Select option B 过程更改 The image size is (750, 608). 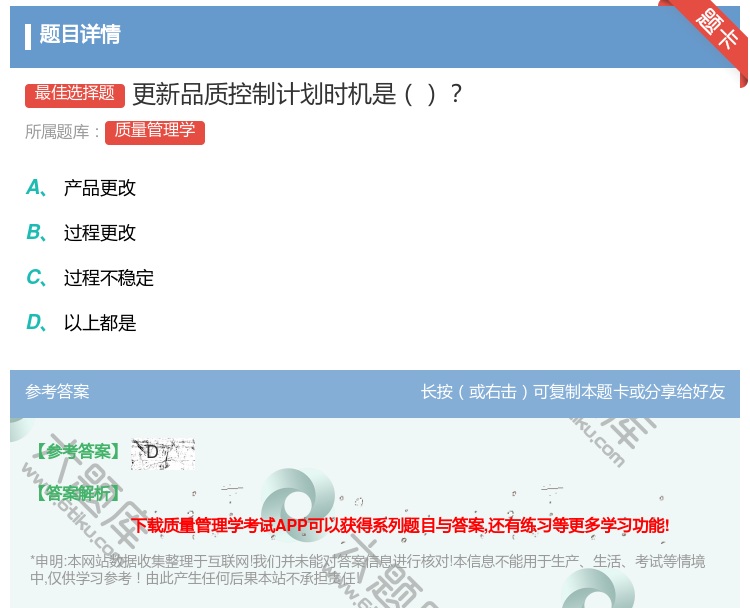(81, 233)
